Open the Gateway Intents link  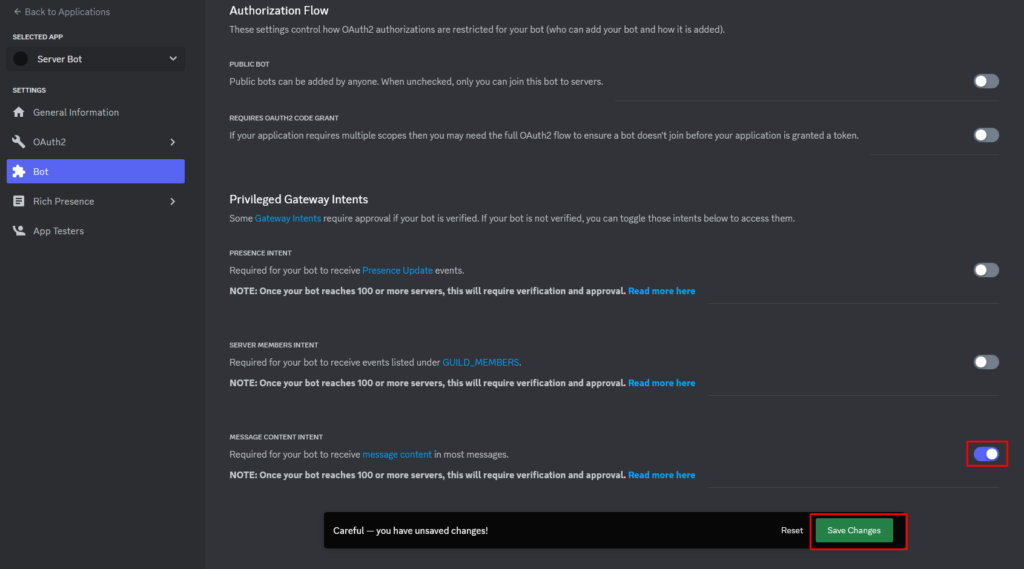[x=288, y=218]
